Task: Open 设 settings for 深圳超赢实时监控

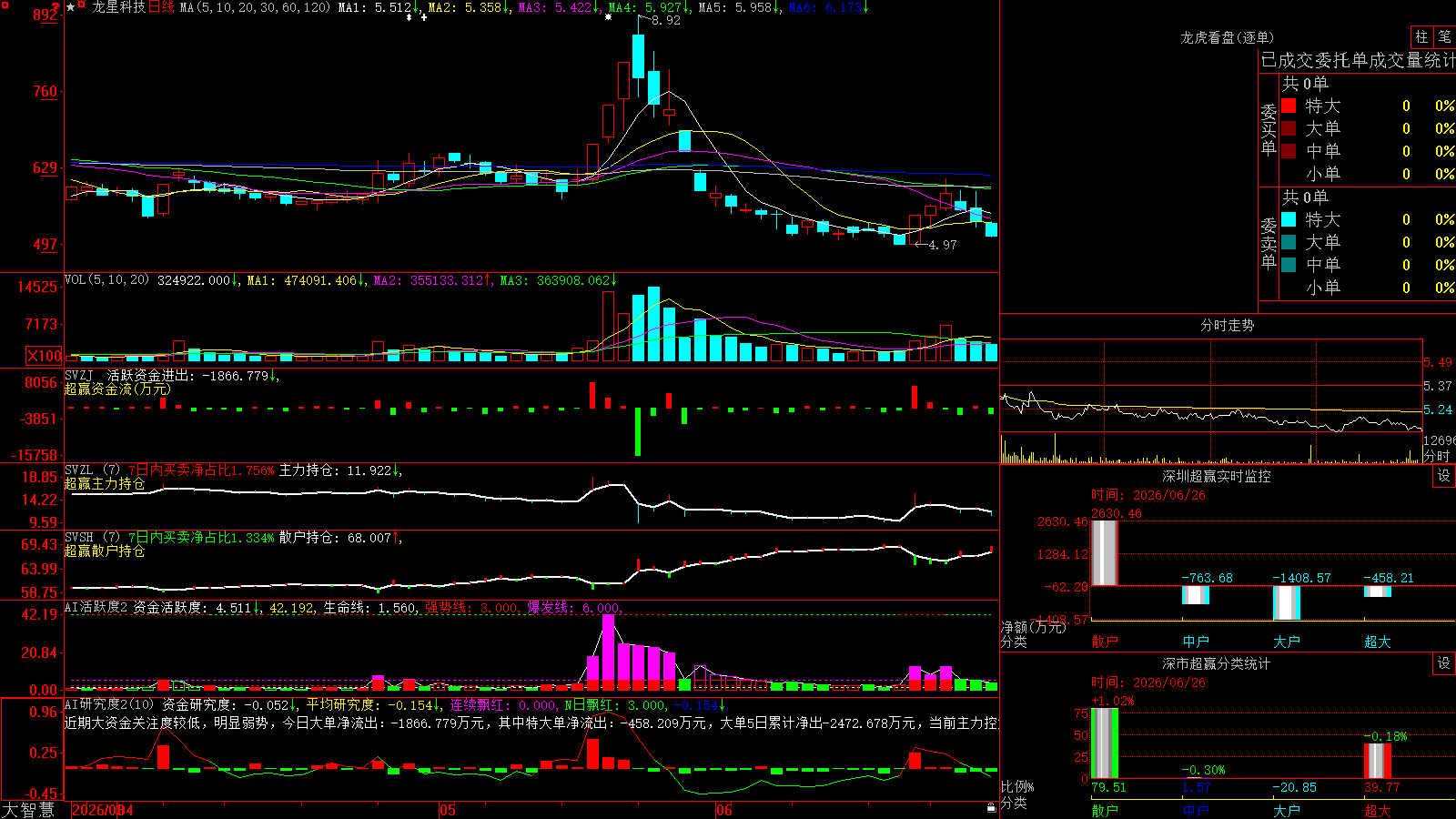Action: 1444,476
